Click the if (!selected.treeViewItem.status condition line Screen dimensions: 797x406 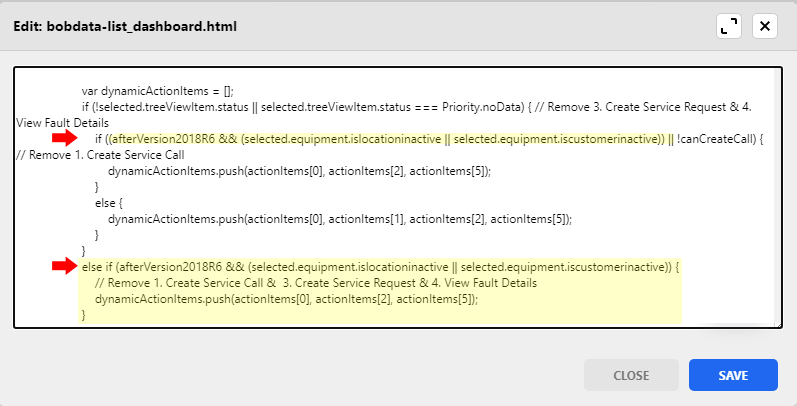[250, 106]
